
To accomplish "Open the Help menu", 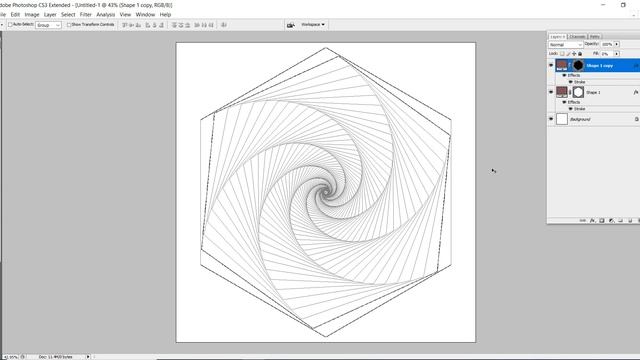I will click(165, 14).
